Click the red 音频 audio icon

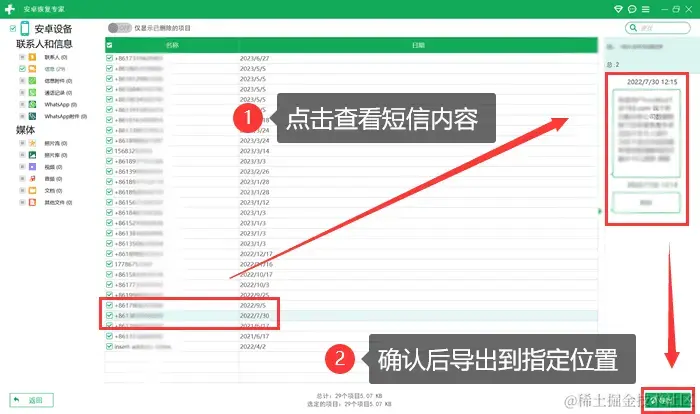(32, 179)
